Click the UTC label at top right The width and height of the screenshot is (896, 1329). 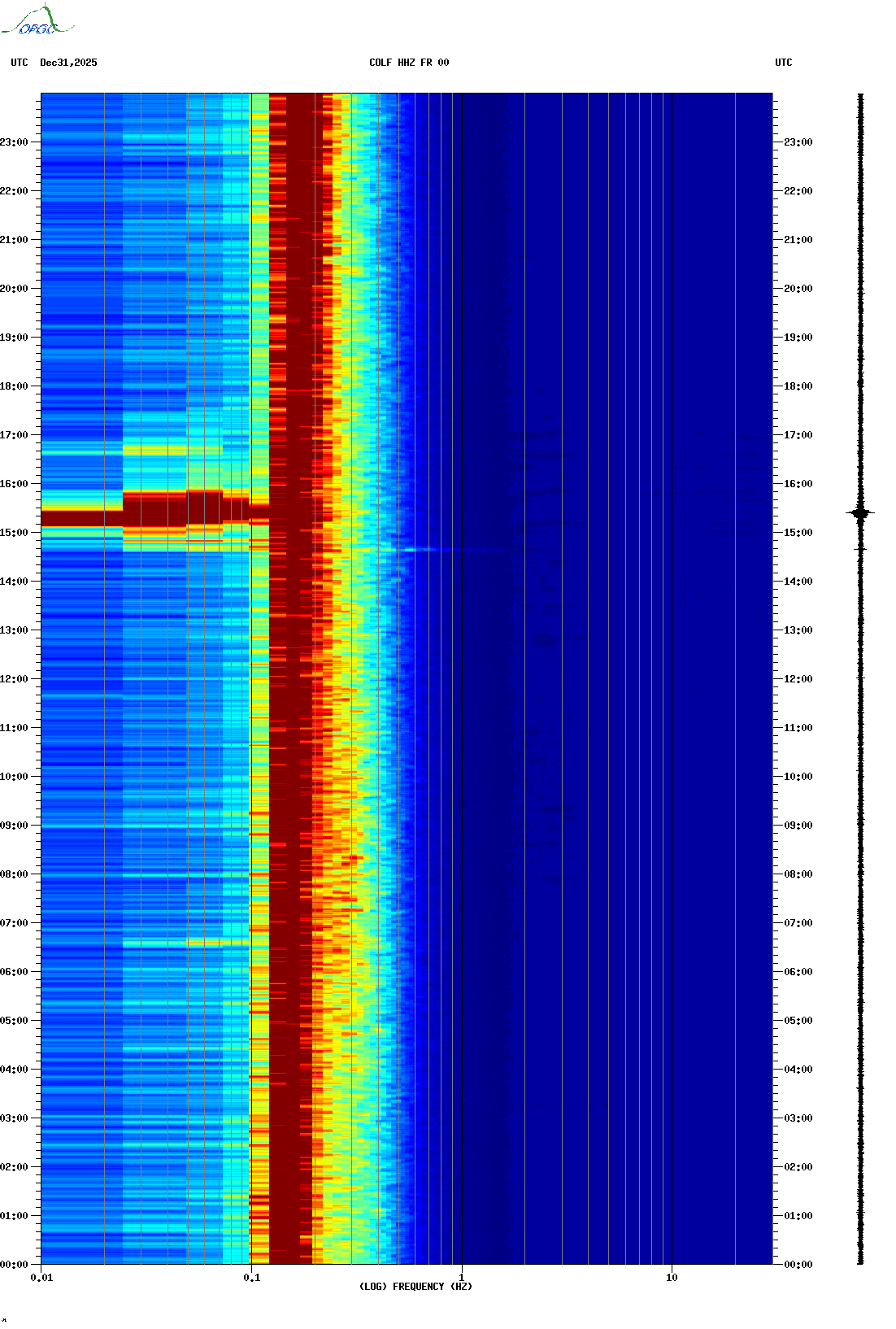783,63
